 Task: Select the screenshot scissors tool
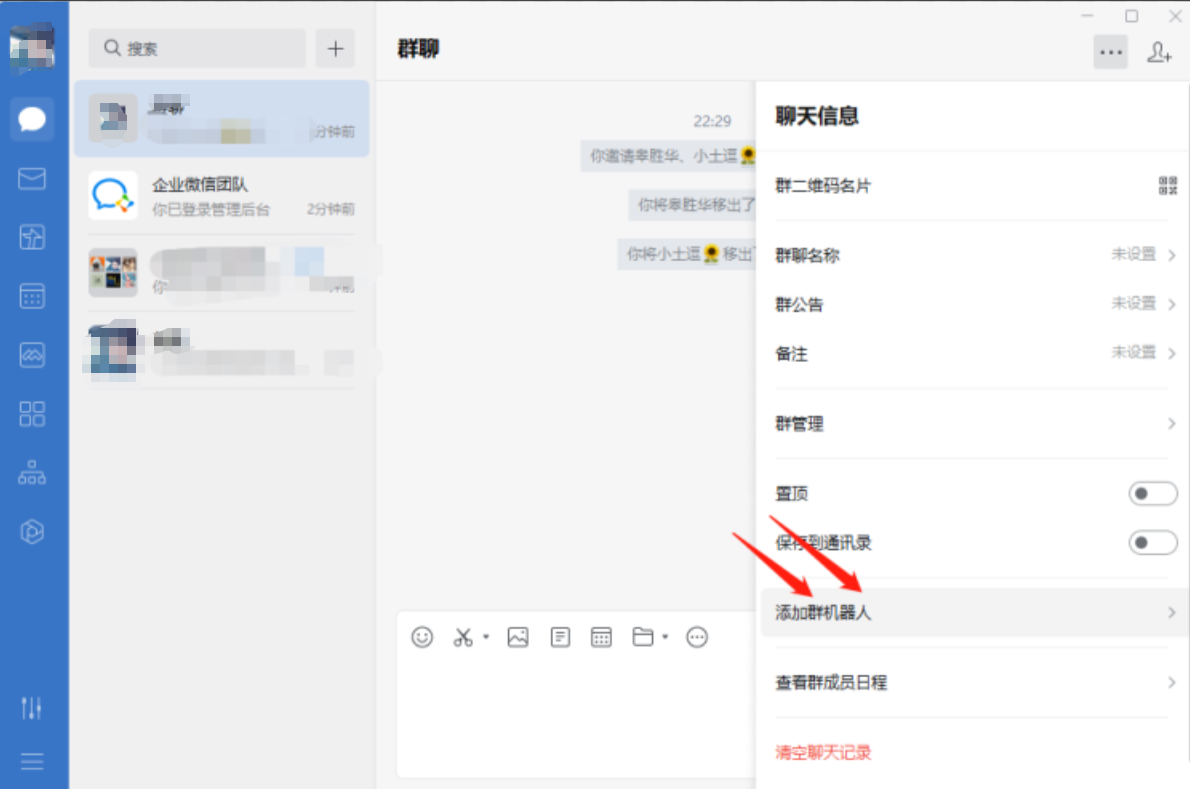coord(465,637)
